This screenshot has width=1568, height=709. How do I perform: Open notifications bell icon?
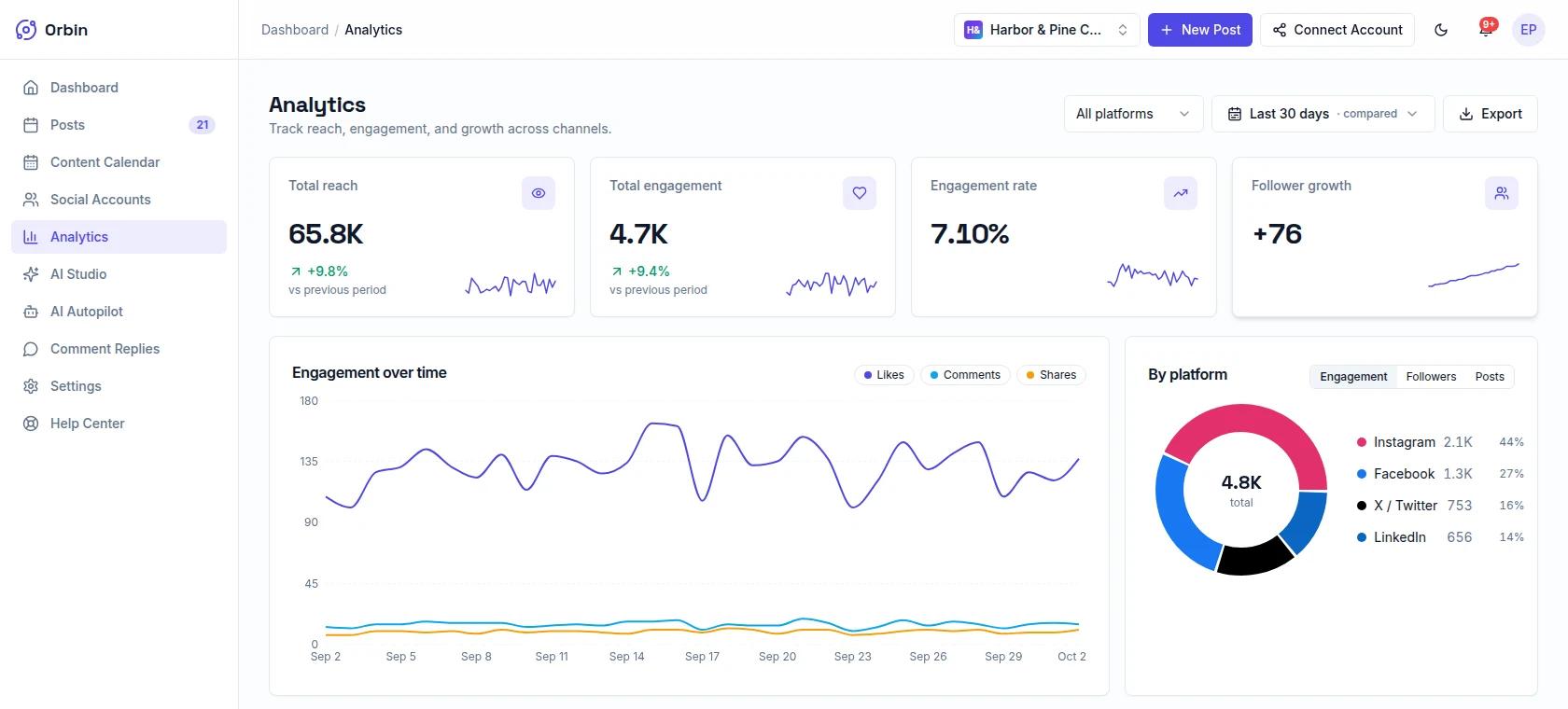click(x=1485, y=30)
